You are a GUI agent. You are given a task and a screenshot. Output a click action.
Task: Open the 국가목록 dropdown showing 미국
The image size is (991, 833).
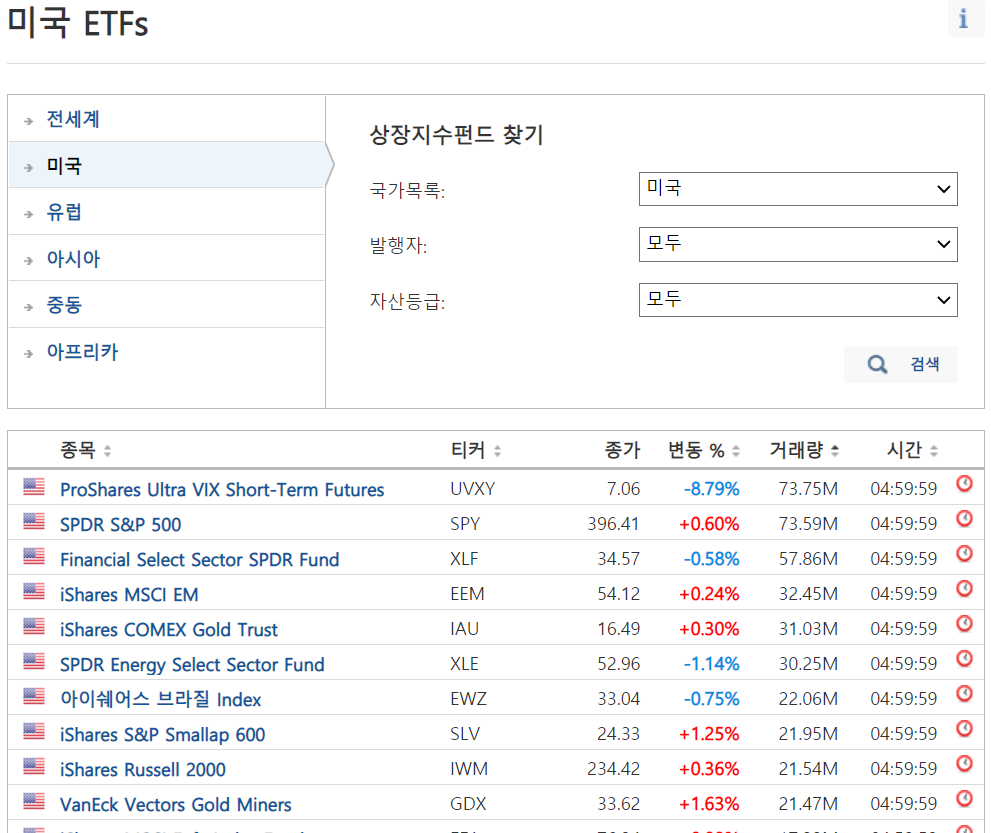pos(798,189)
